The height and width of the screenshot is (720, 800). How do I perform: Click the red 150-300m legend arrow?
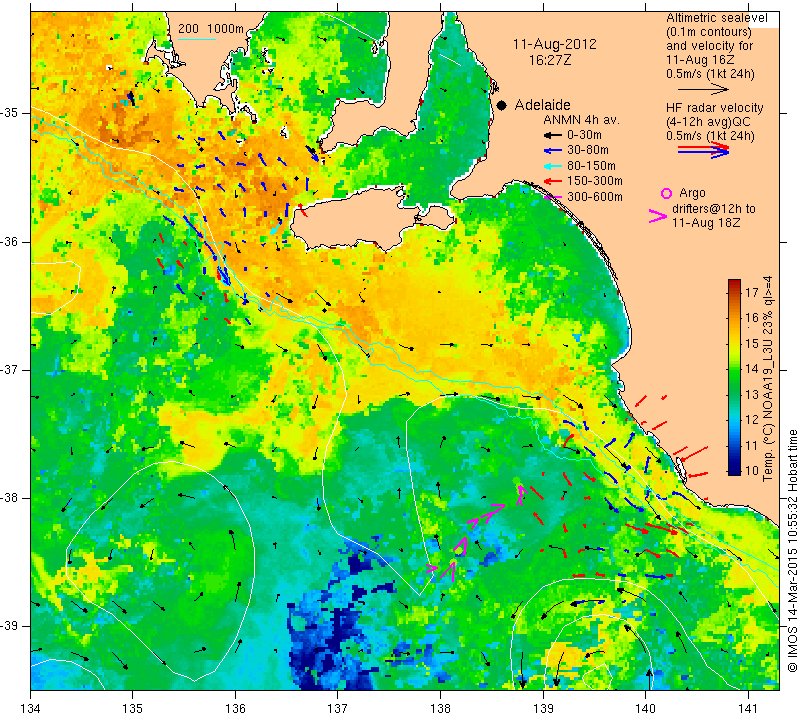552,181
